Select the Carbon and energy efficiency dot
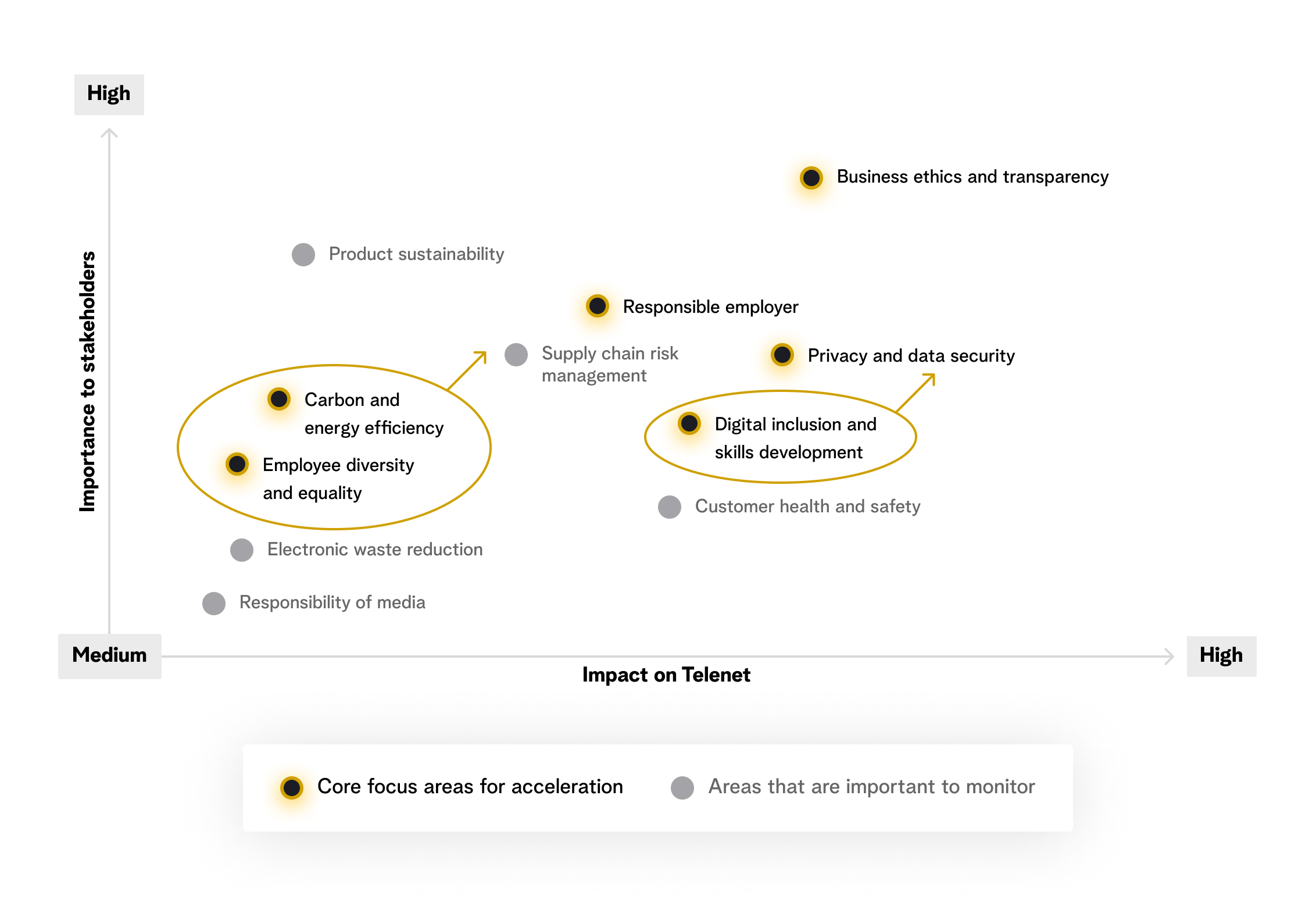 (279, 399)
